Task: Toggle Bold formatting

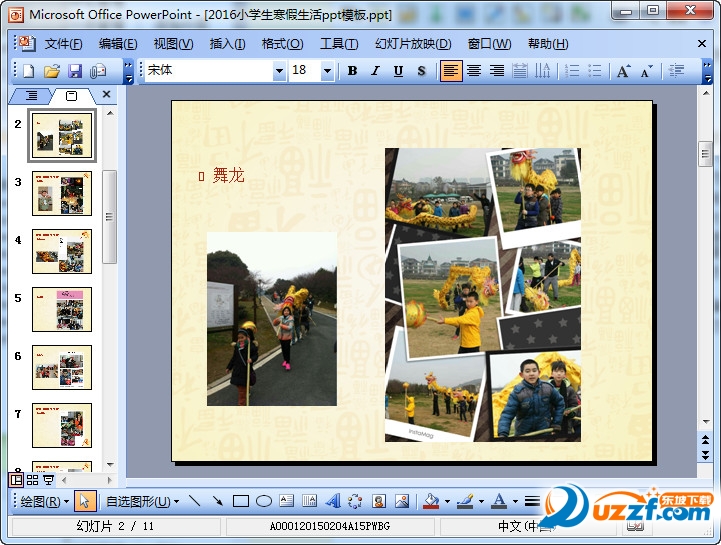Action: pyautogui.click(x=352, y=71)
